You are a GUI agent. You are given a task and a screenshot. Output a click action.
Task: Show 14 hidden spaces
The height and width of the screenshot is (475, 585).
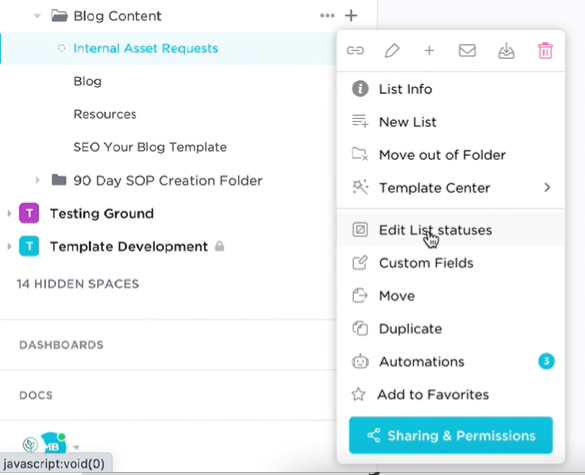point(78,284)
